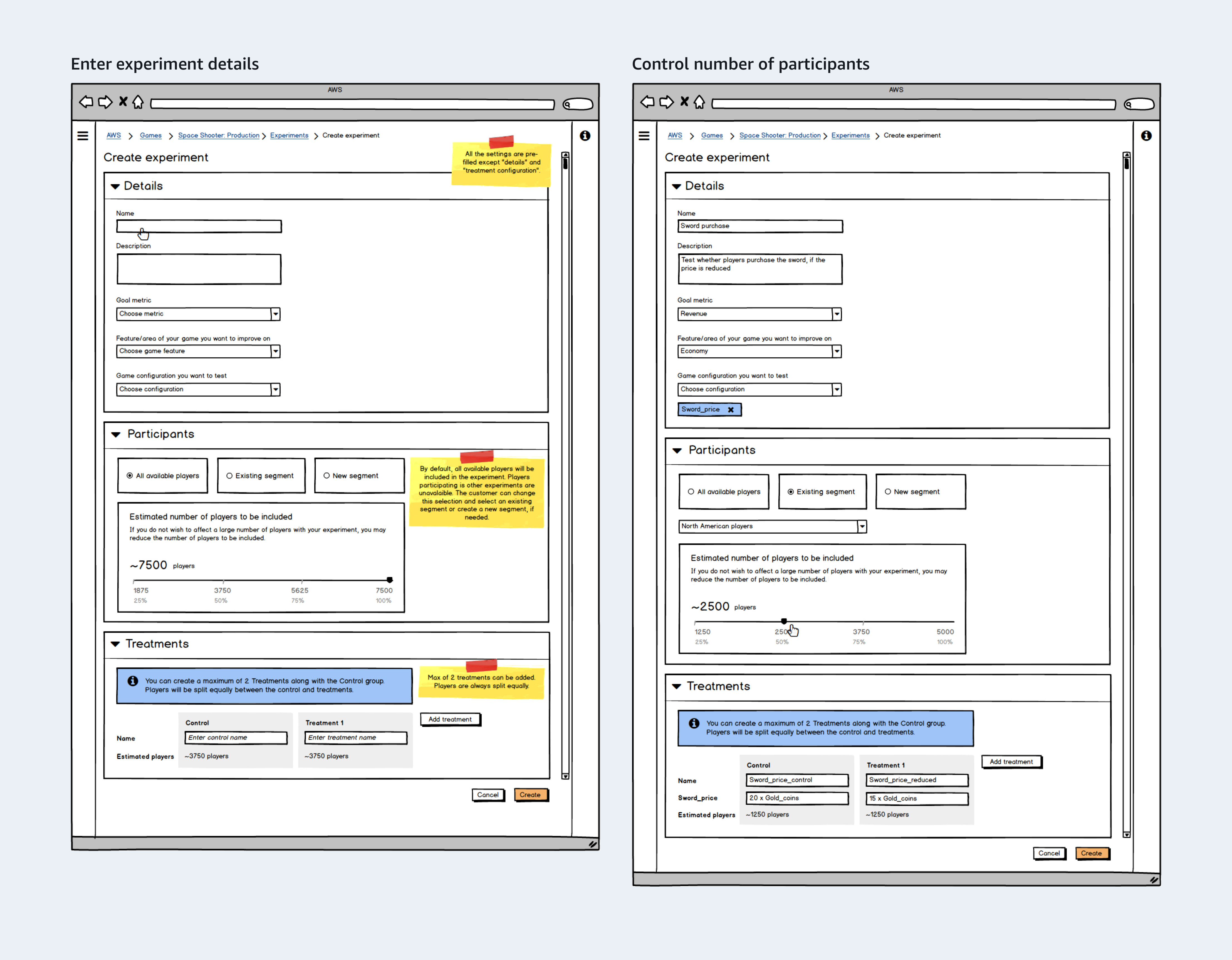Select All available players radio in left window
1232x960 pixels.
[130, 476]
